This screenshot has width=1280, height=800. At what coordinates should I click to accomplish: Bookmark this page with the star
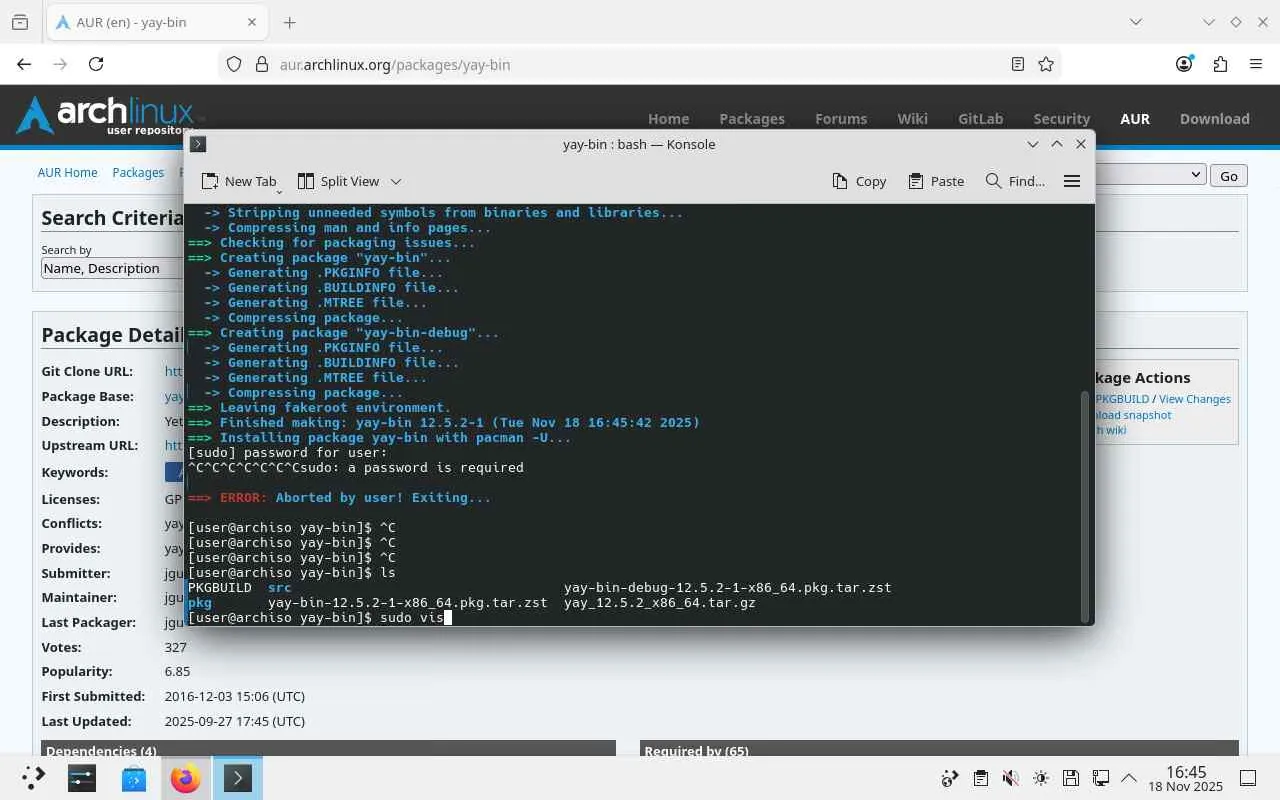1046,64
